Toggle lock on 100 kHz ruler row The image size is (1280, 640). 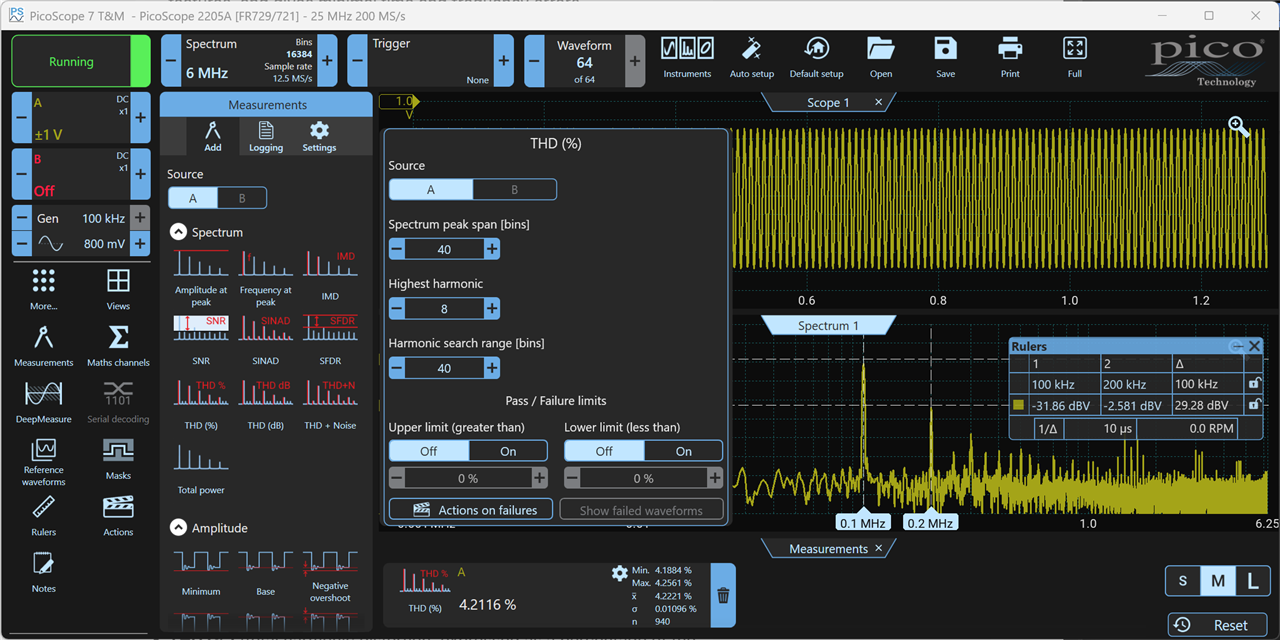point(1254,383)
